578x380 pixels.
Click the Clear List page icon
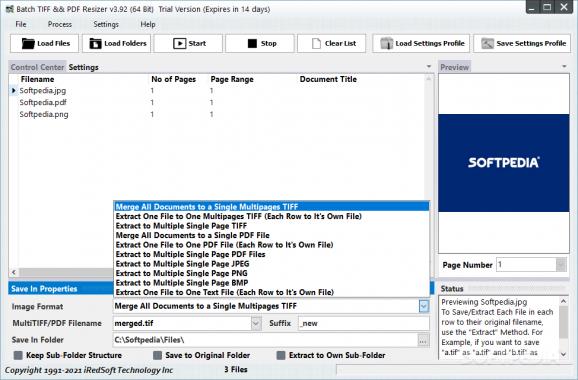pos(316,43)
